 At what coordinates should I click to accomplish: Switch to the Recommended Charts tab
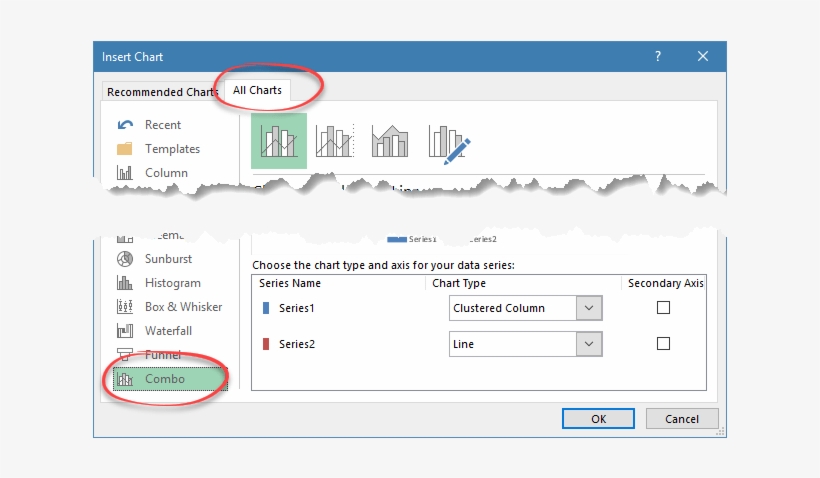[163, 92]
